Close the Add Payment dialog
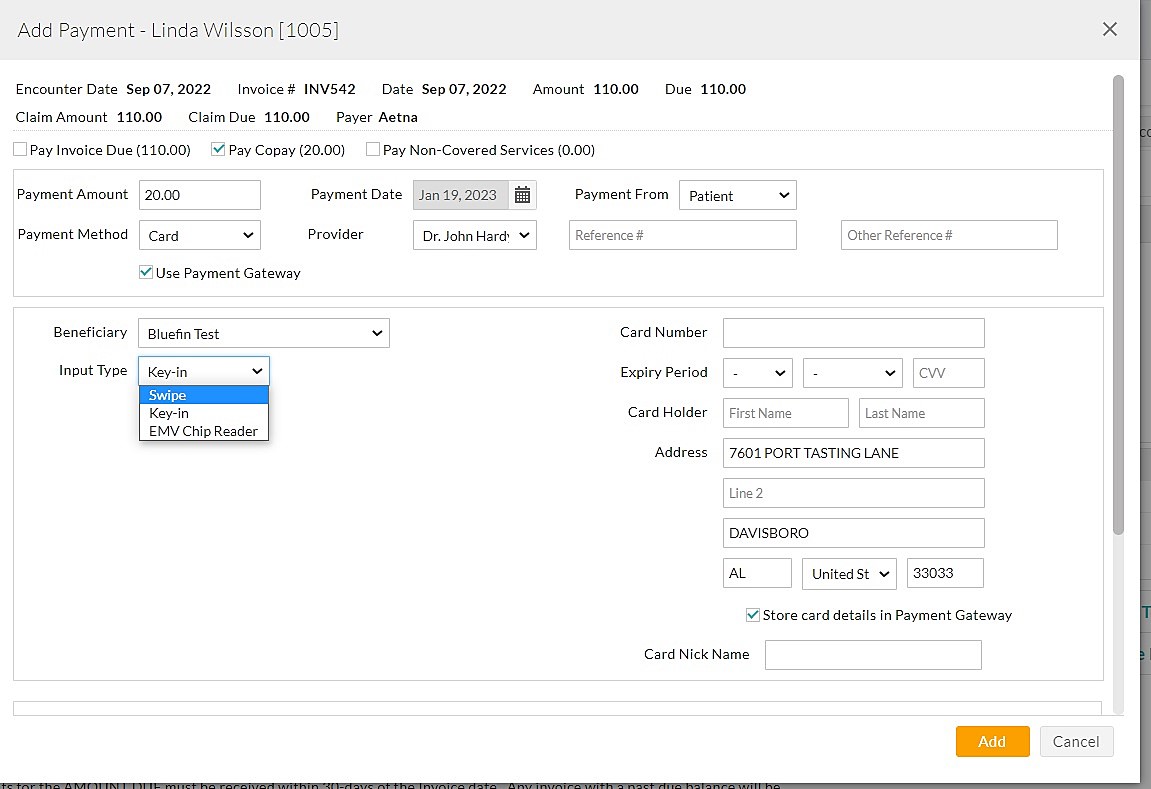 (x=1110, y=29)
